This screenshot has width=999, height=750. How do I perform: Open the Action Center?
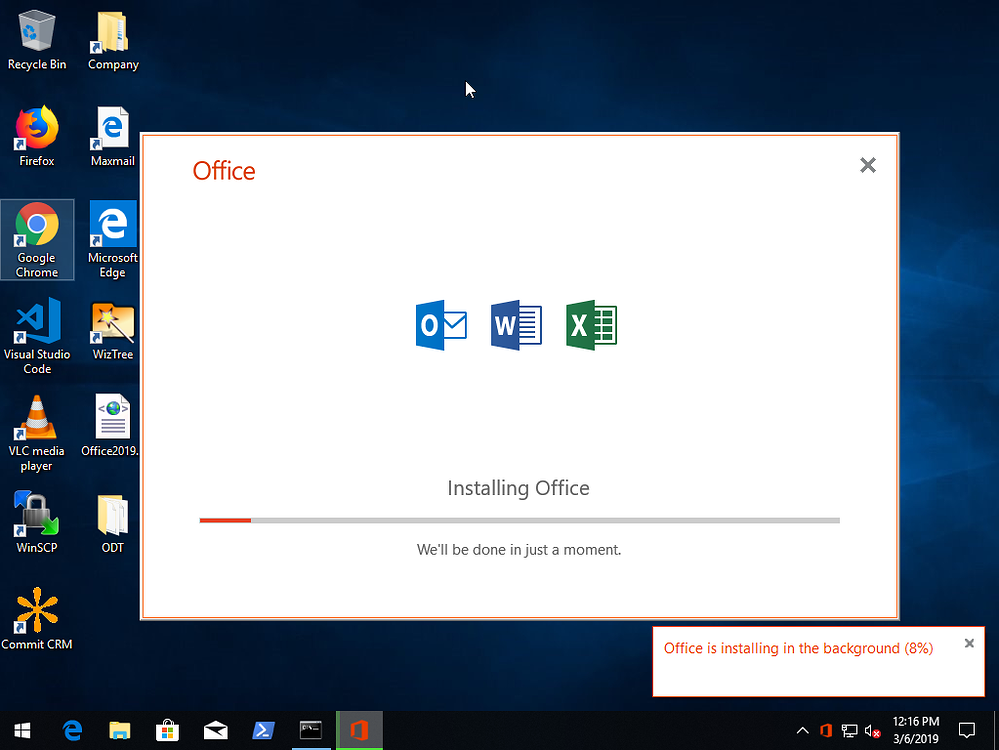(966, 730)
